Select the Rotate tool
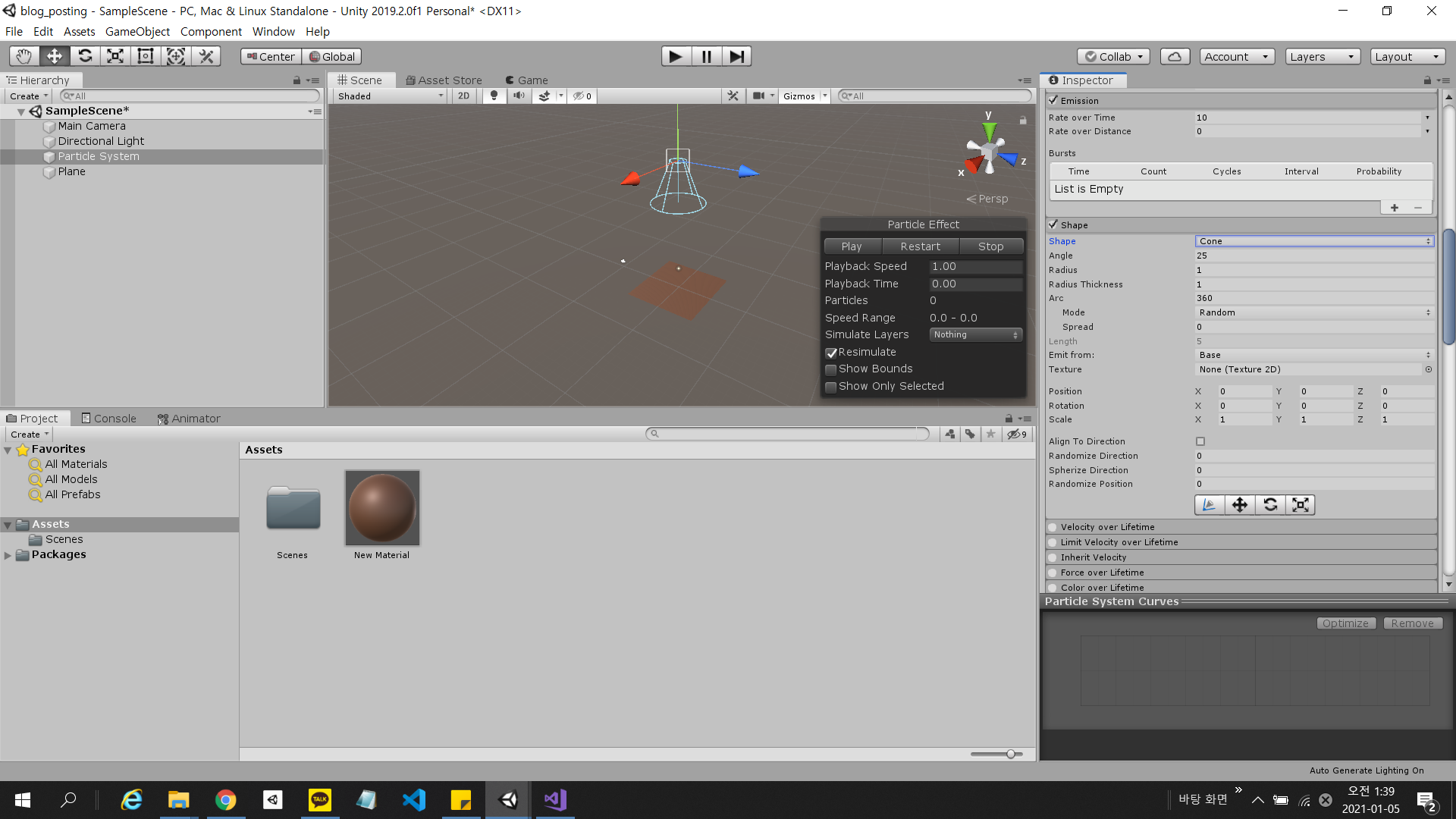1456x819 pixels. (x=85, y=56)
